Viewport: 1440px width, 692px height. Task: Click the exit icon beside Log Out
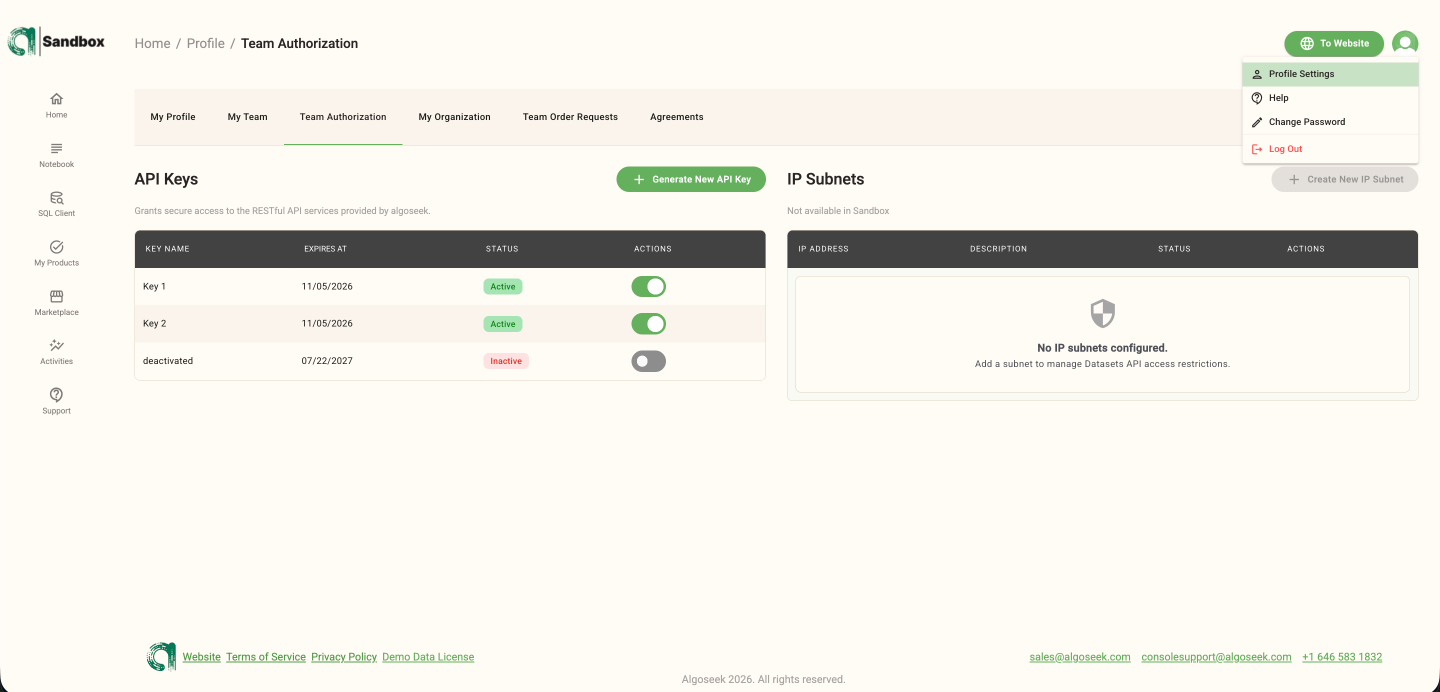[1257, 149]
